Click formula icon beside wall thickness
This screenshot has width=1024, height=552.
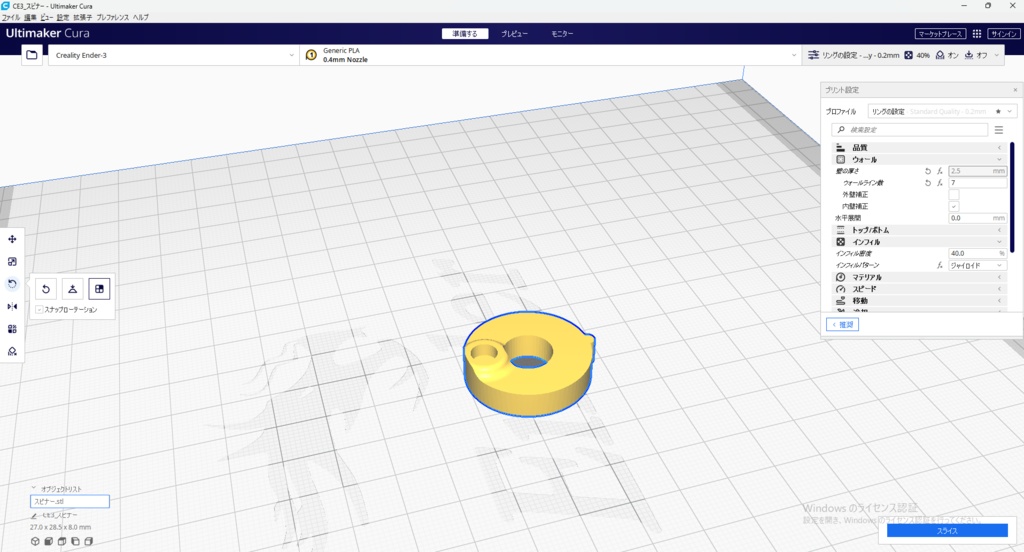[x=940, y=171]
